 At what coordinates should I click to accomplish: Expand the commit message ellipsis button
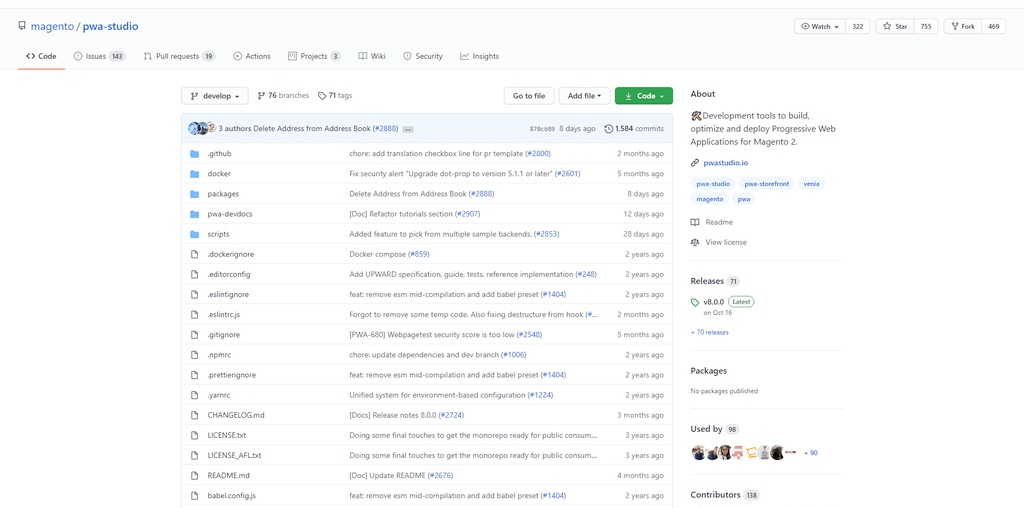point(408,129)
